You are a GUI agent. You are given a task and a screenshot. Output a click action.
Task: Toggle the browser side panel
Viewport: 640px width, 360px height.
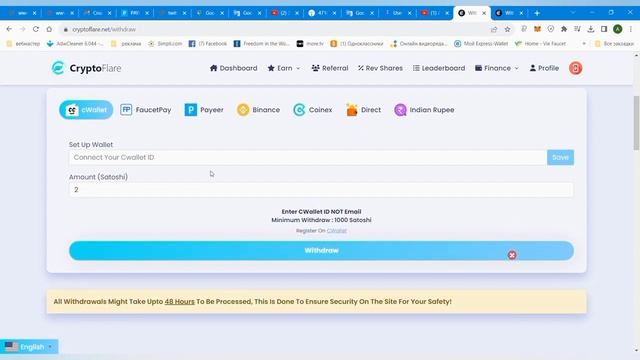(604, 29)
